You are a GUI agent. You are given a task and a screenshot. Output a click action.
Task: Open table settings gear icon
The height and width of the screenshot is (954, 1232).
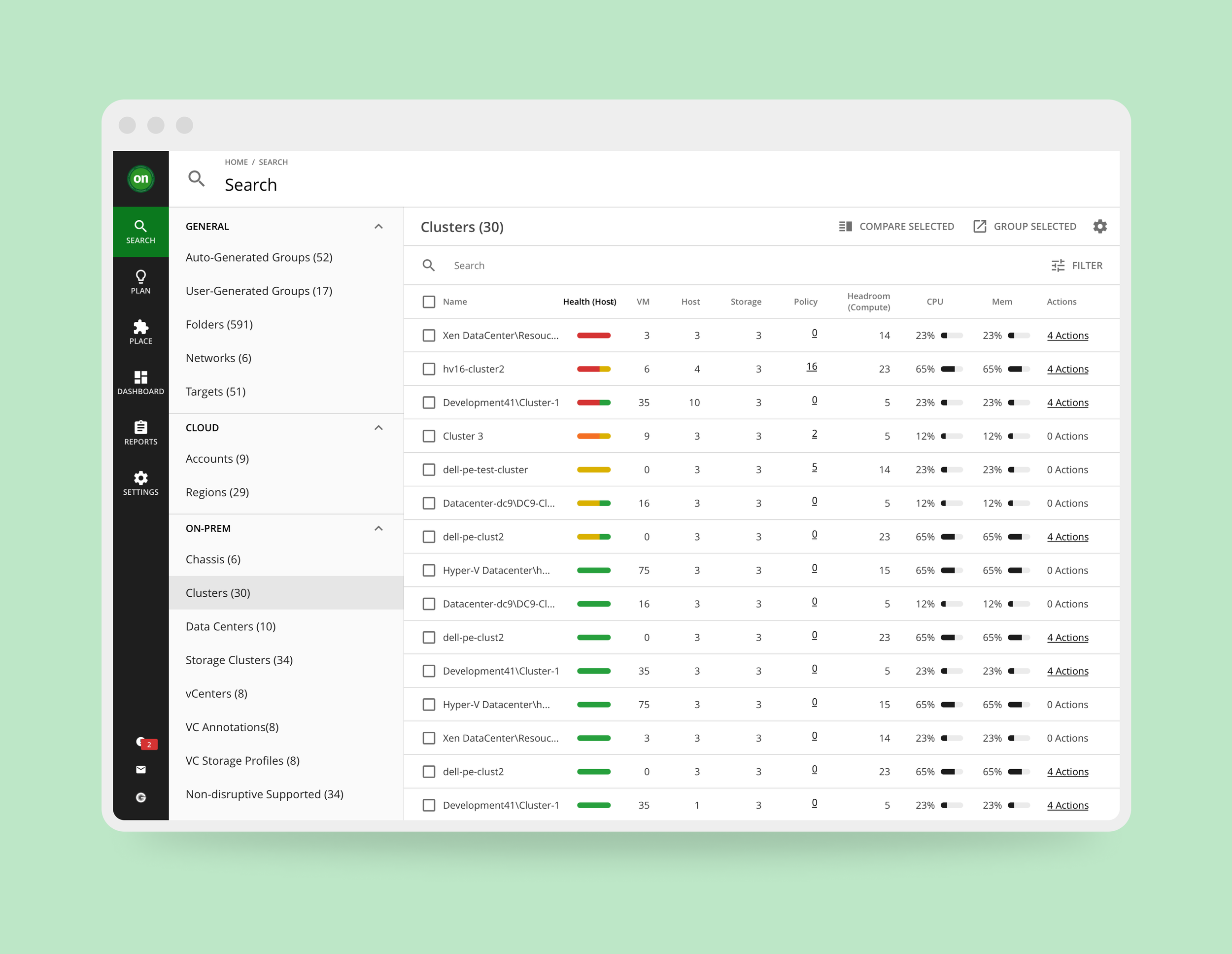pyautogui.click(x=1100, y=226)
